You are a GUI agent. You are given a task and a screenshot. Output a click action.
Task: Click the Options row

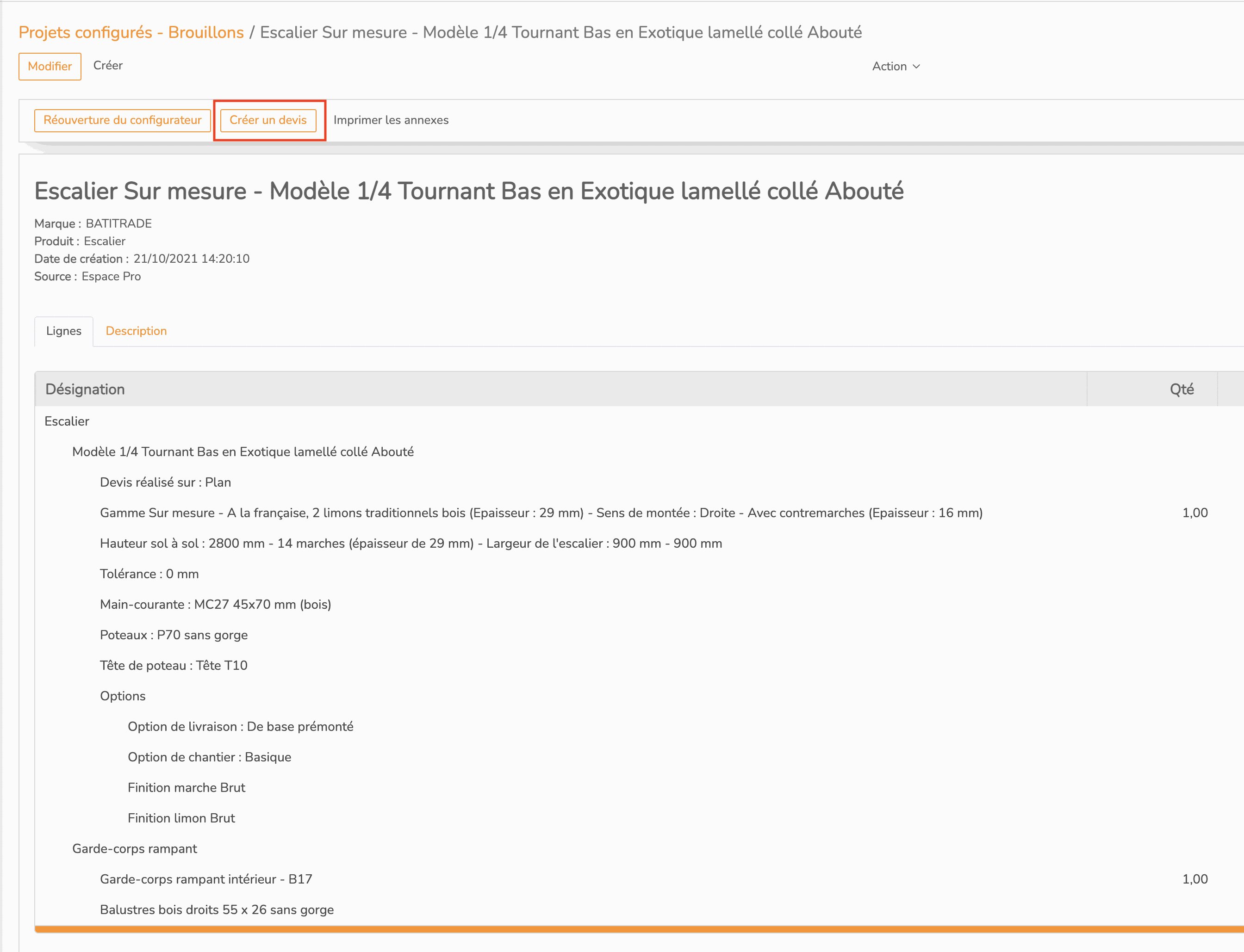point(639,696)
